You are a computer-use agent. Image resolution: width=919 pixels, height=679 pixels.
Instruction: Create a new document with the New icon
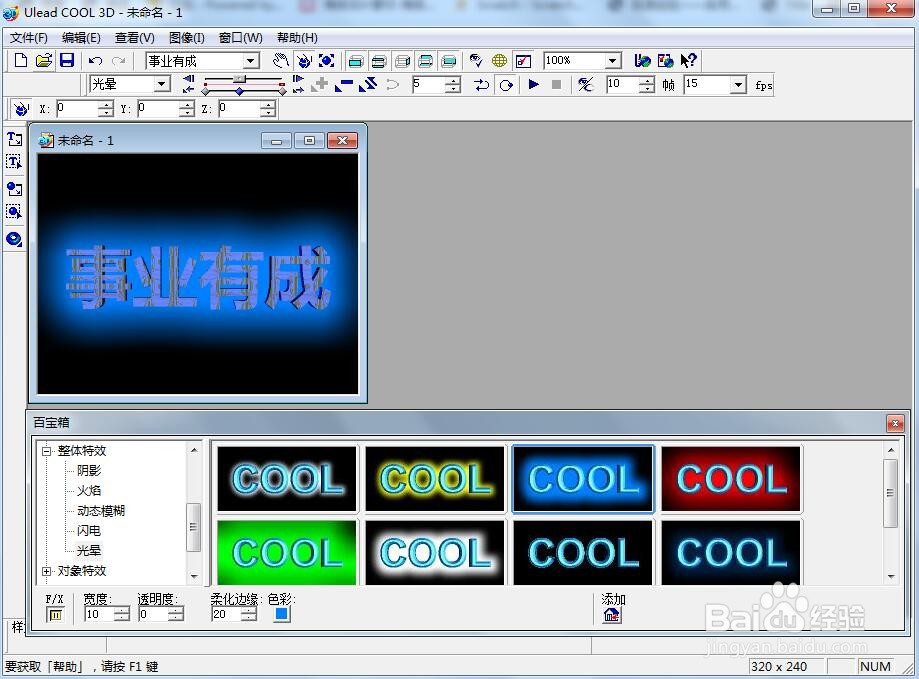(21, 60)
